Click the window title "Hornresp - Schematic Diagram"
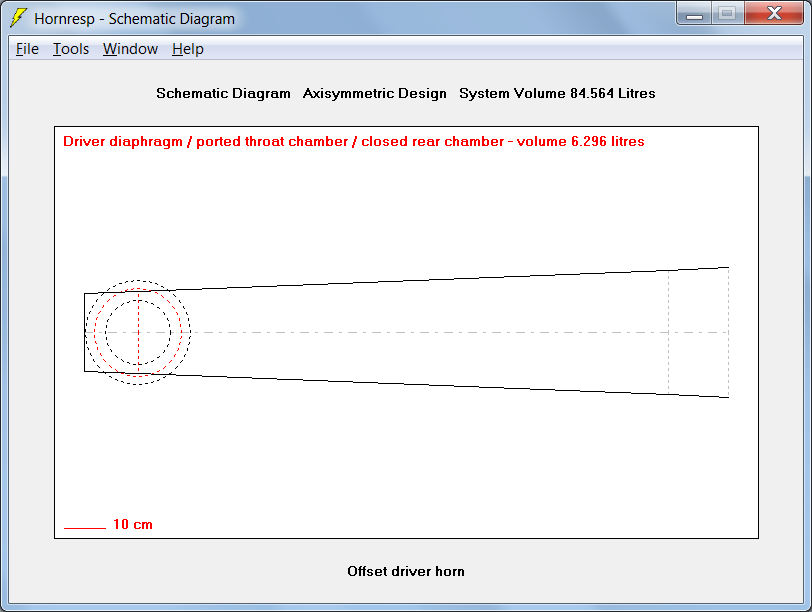 (x=134, y=19)
